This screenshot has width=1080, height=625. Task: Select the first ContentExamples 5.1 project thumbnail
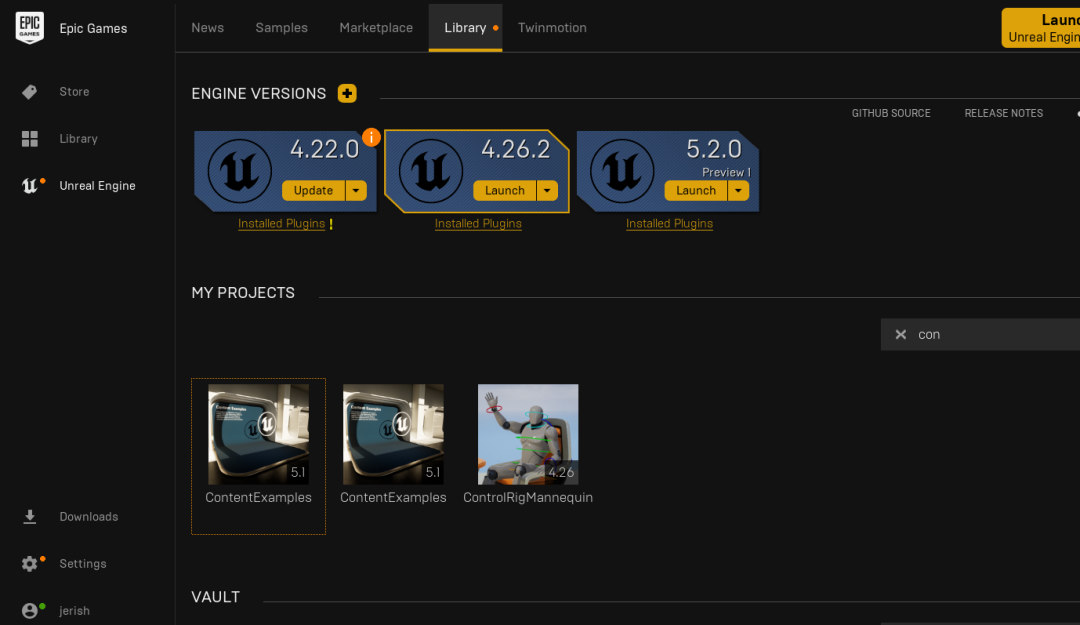coord(258,434)
